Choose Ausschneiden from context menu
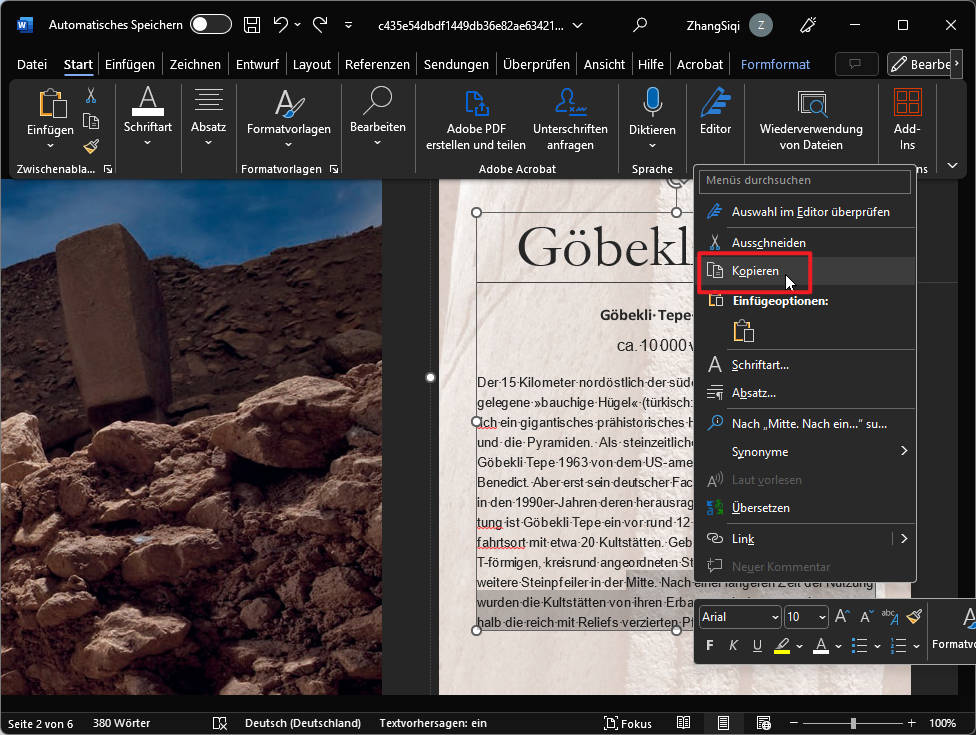 pyautogui.click(x=805, y=243)
